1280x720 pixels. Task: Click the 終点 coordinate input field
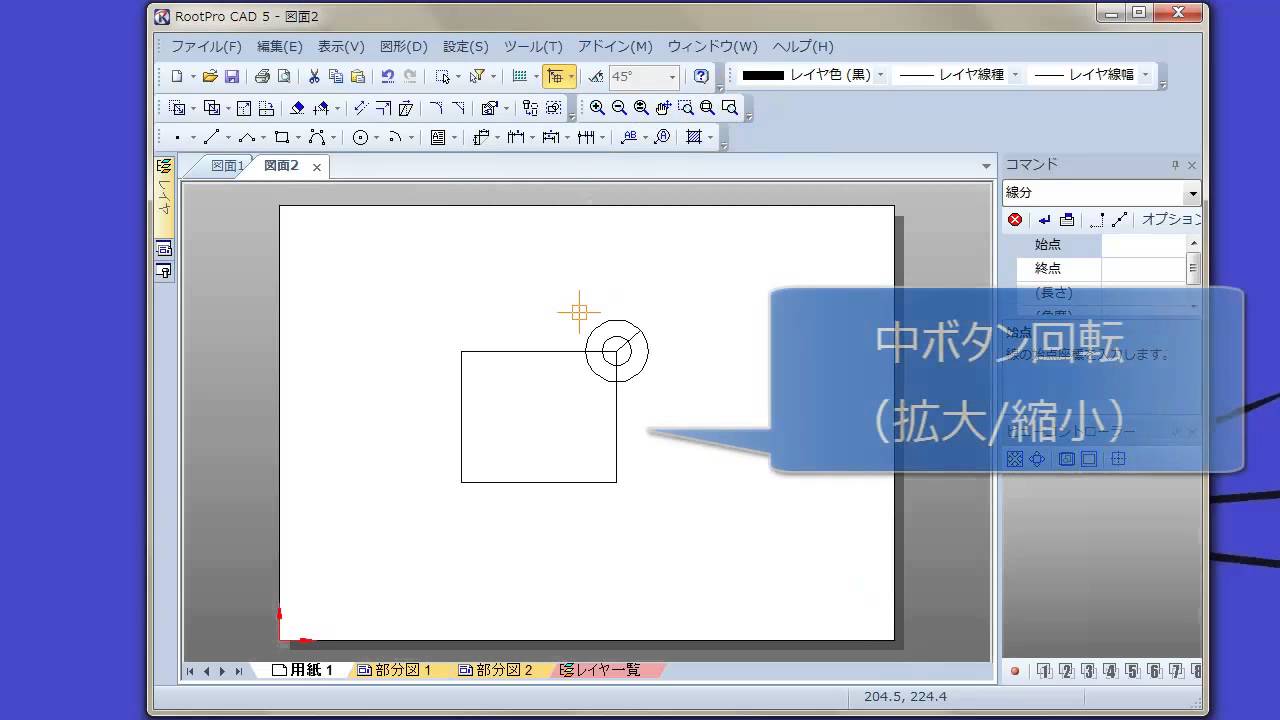1143,268
